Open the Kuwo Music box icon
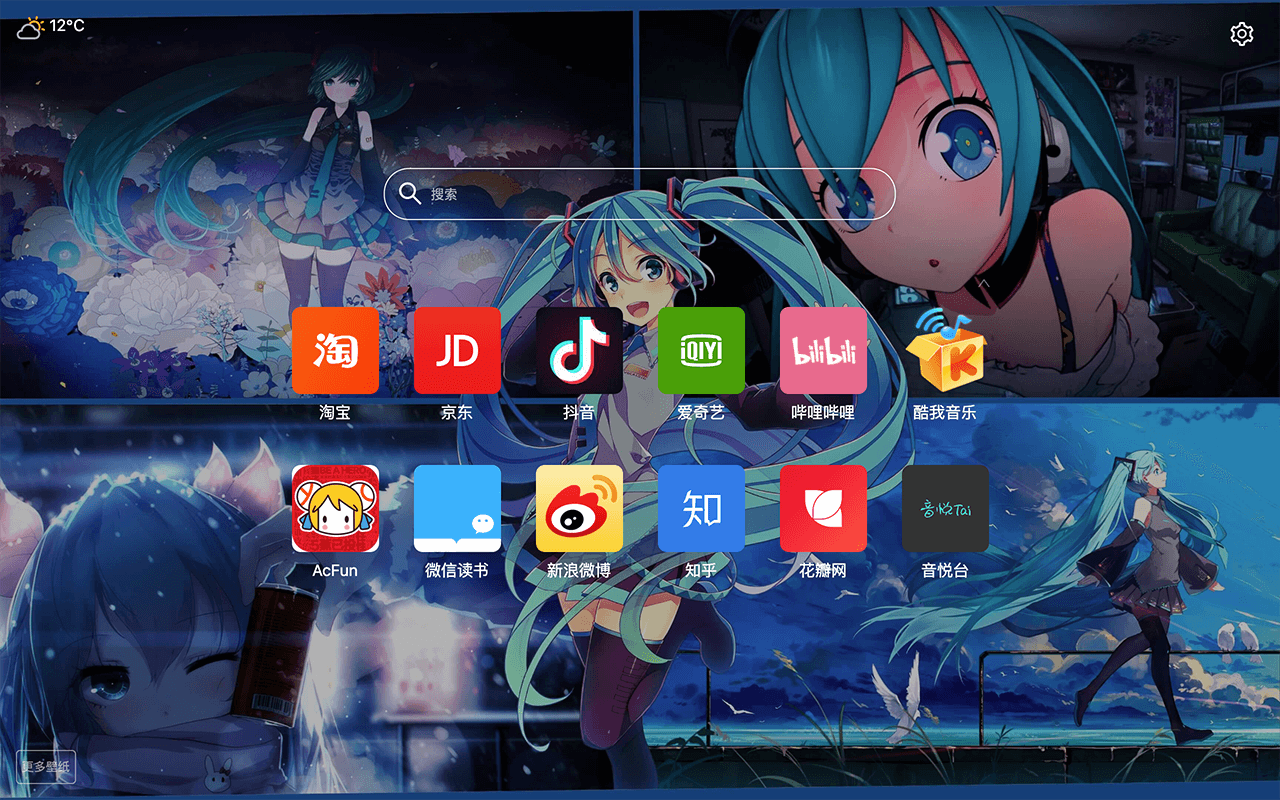Image resolution: width=1280 pixels, height=800 pixels. click(x=945, y=350)
